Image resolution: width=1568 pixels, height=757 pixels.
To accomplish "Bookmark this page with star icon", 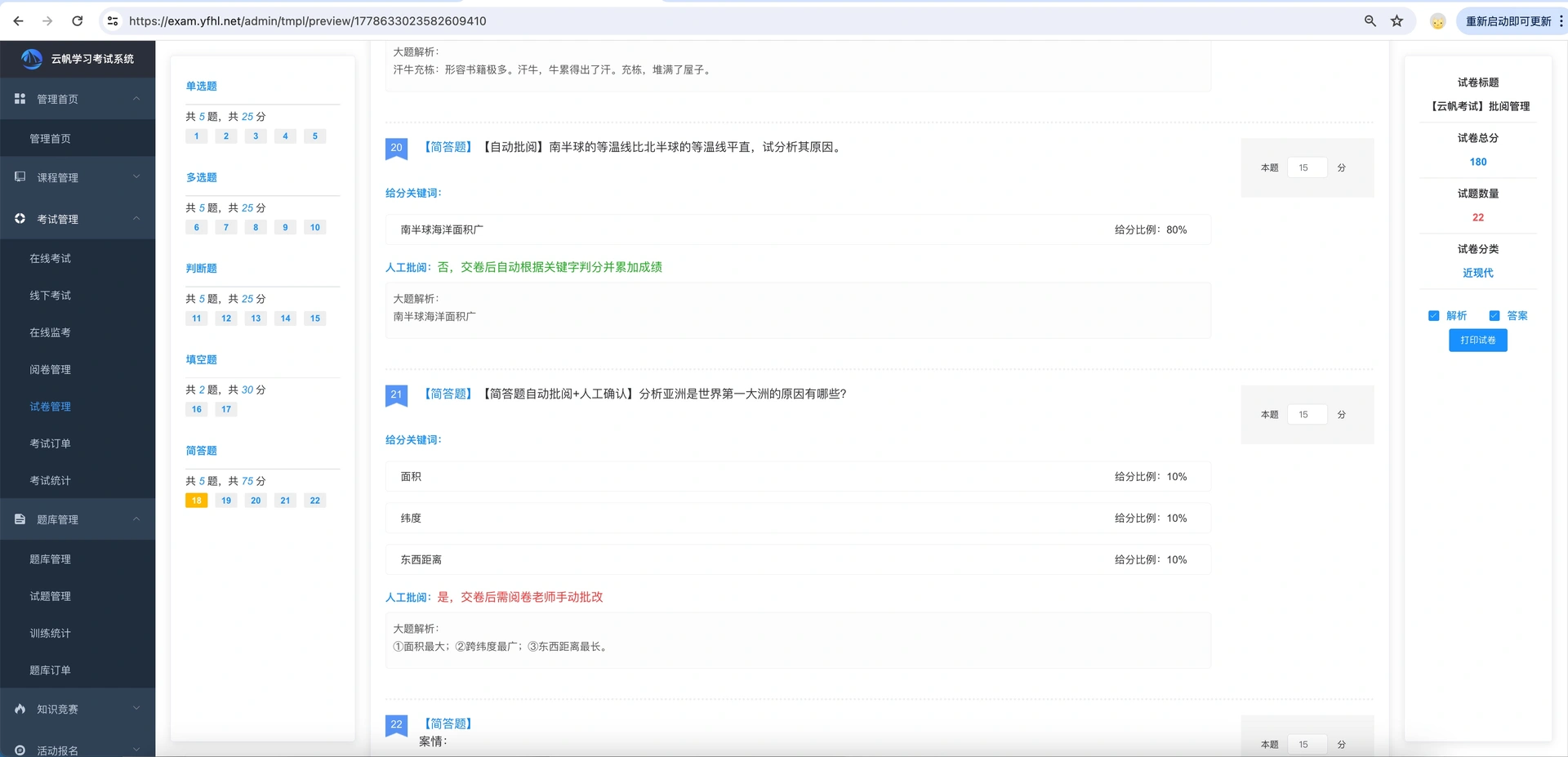I will [1397, 21].
